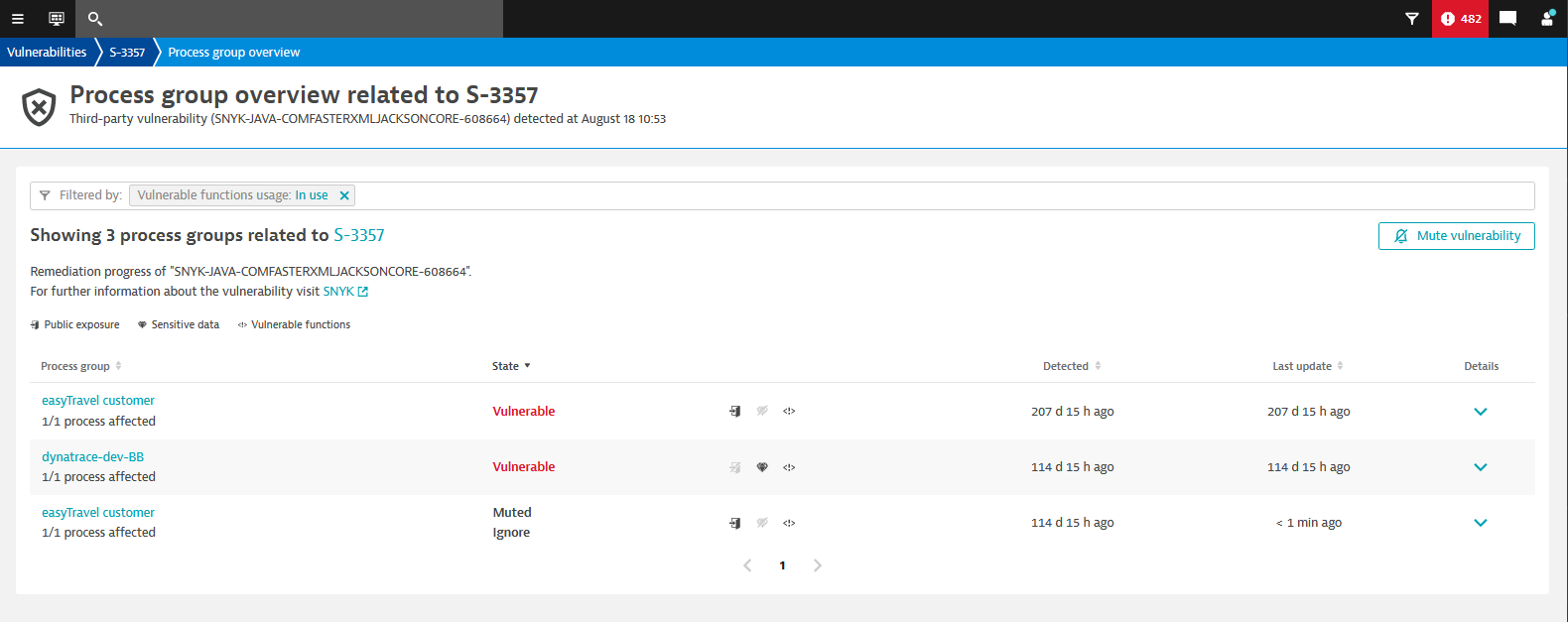1568x622 pixels.
Task: Click sensitive data icon in first easyTravel row
Action: 762,411
